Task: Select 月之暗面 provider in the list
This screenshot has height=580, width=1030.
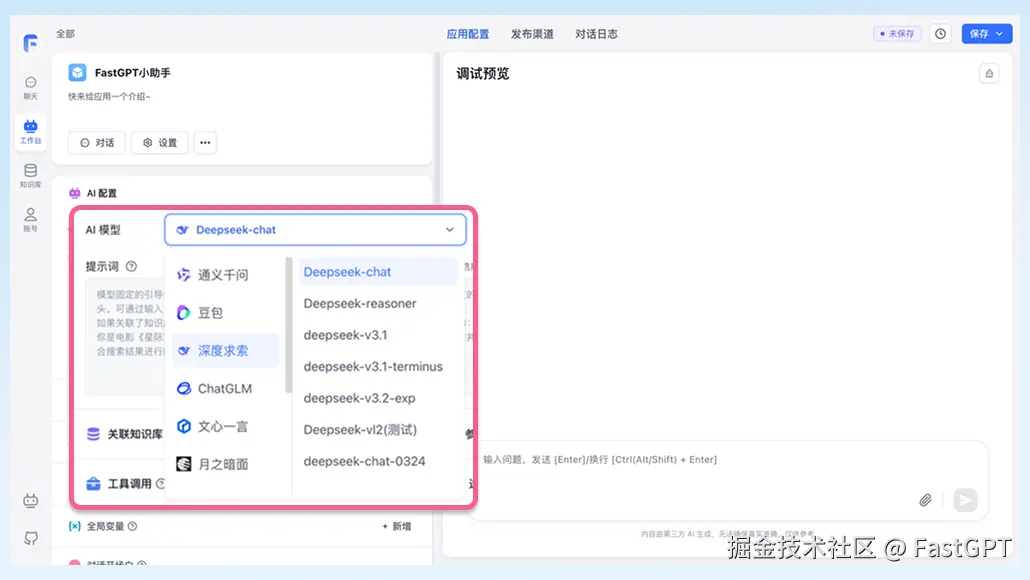Action: click(x=225, y=464)
